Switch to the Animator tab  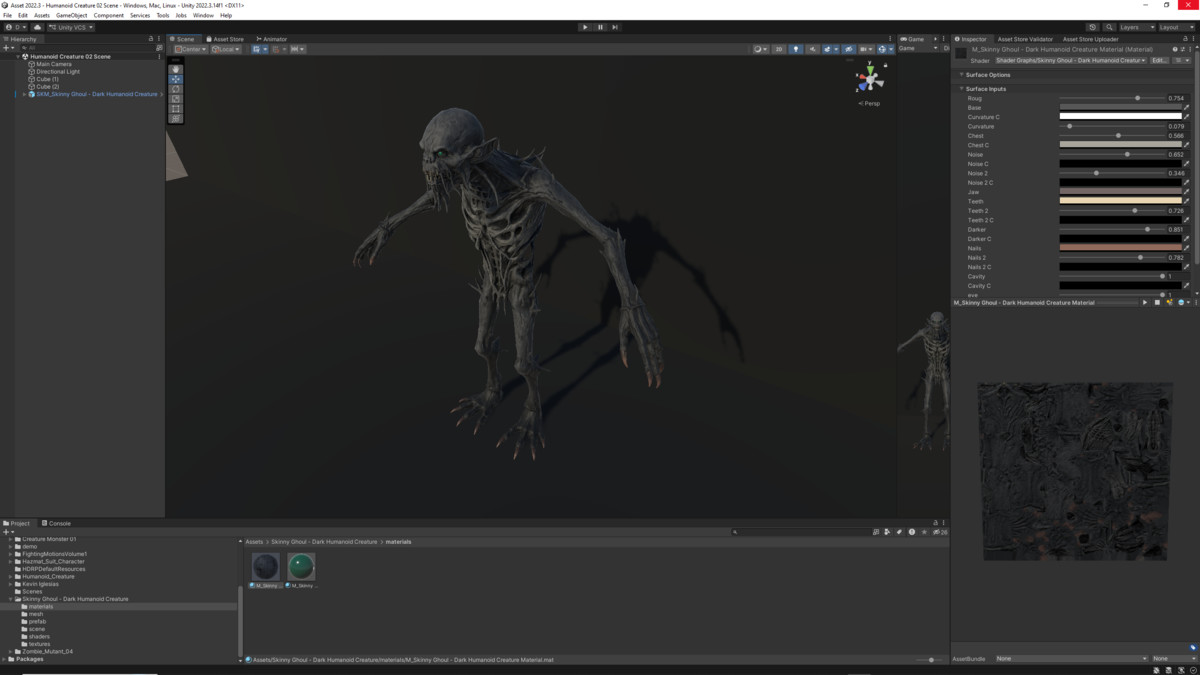tap(272, 39)
